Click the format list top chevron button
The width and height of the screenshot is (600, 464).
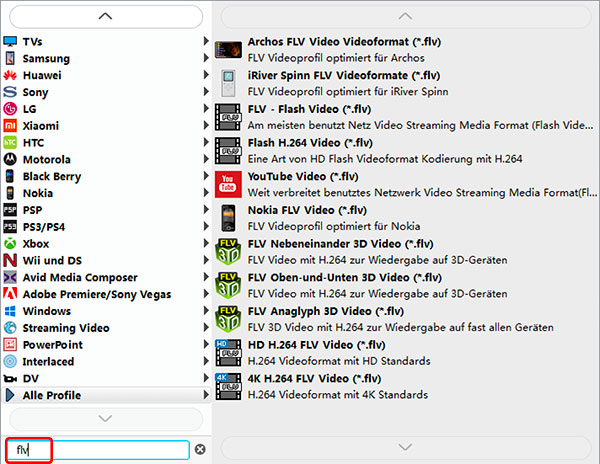406,16
